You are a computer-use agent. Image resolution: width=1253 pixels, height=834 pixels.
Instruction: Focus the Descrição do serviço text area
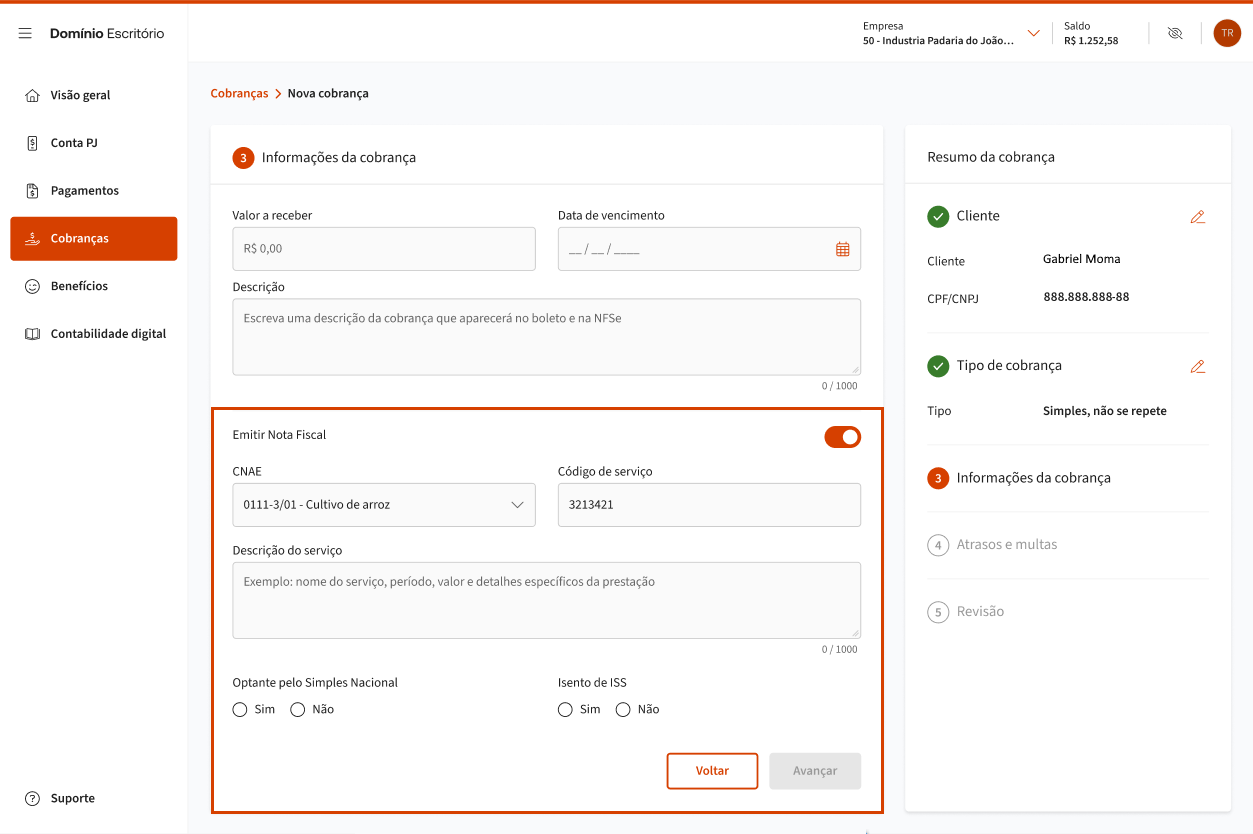click(546, 600)
